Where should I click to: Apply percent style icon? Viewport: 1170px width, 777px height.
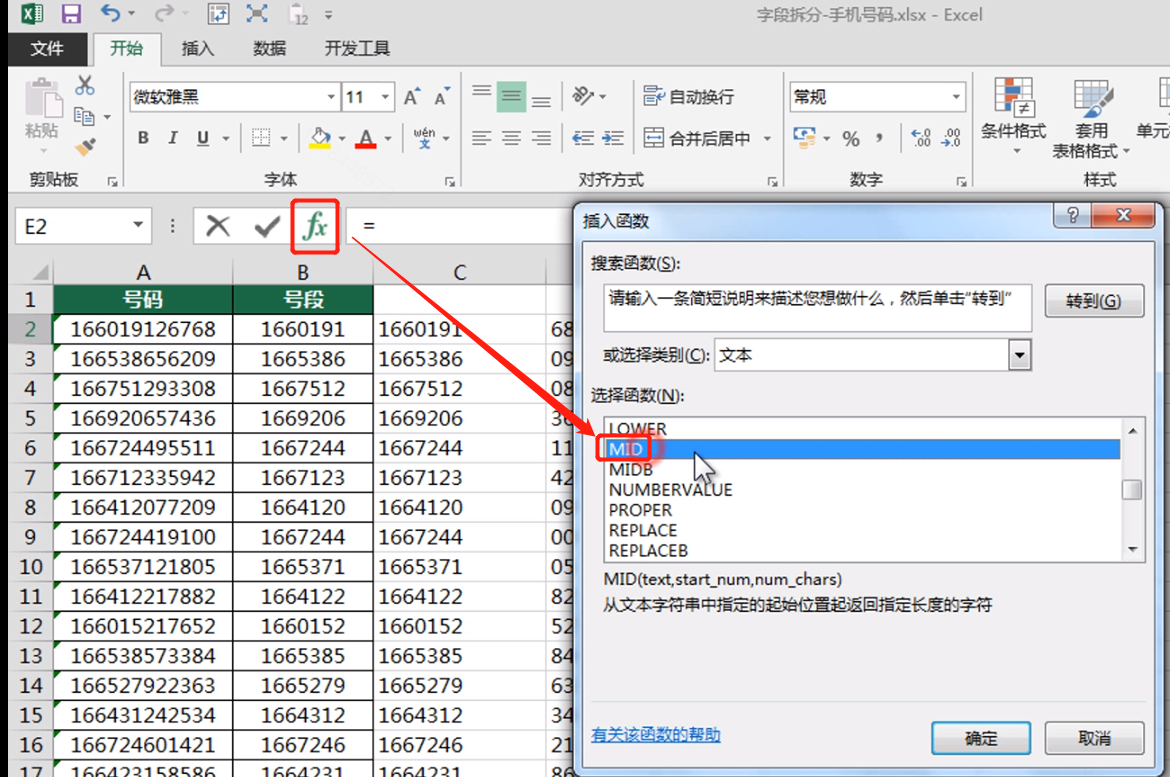851,138
